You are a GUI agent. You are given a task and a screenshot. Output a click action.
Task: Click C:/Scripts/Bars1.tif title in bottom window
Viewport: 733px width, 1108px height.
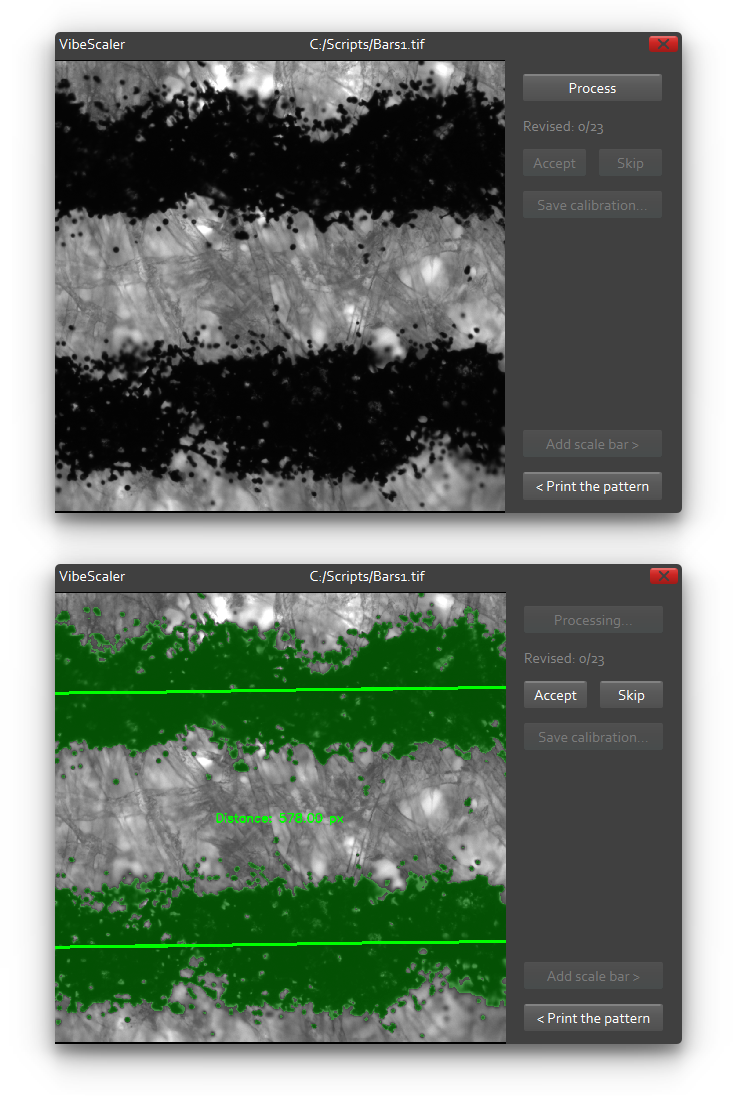coord(367,576)
